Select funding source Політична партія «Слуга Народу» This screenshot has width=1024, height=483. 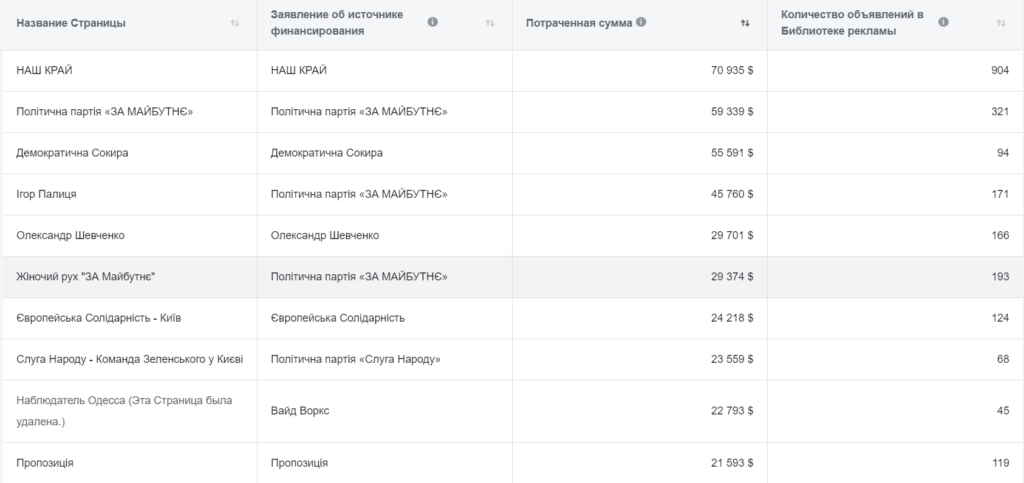tap(355, 359)
